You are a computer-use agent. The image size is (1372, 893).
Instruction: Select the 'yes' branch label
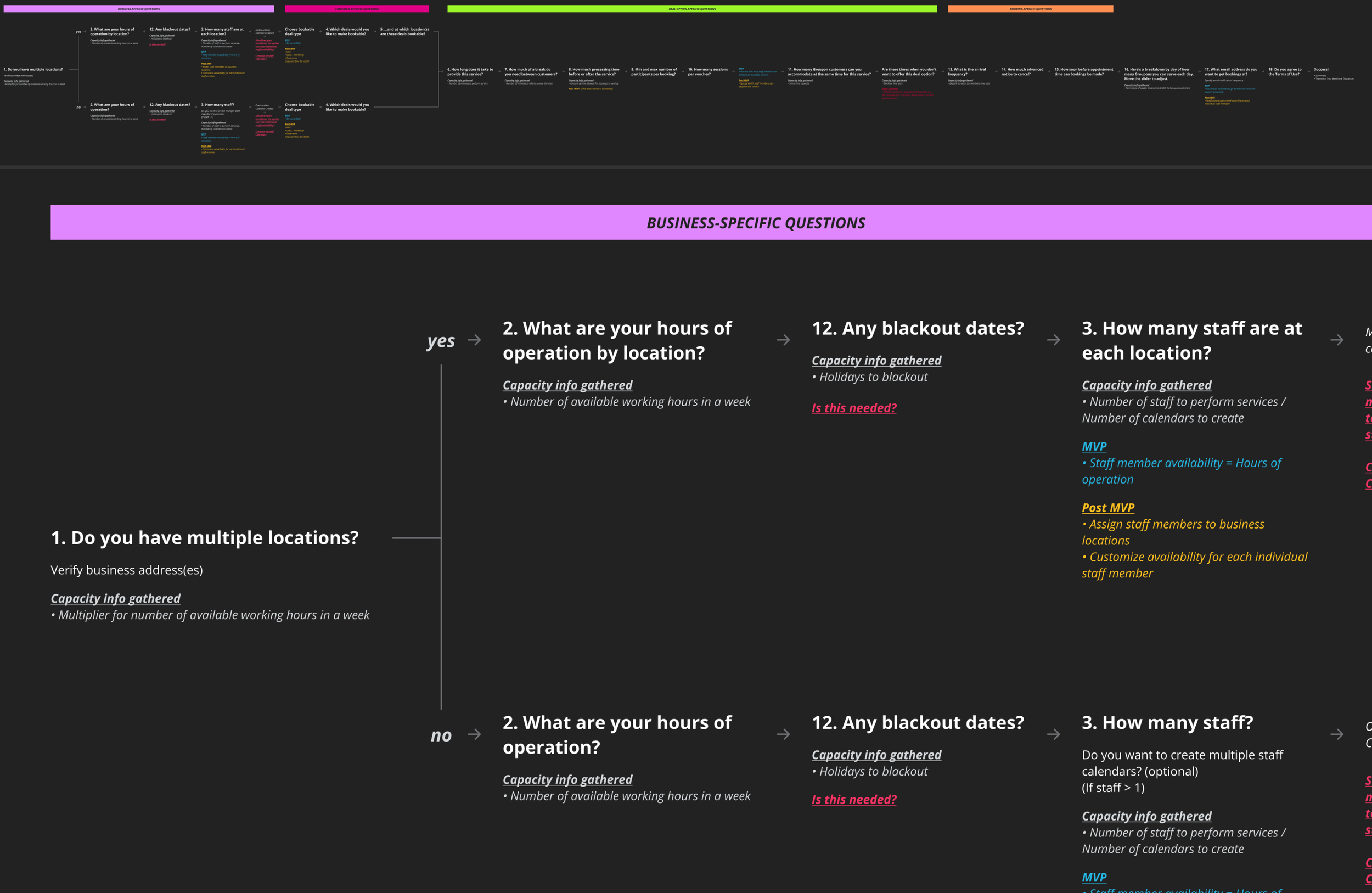[441, 340]
